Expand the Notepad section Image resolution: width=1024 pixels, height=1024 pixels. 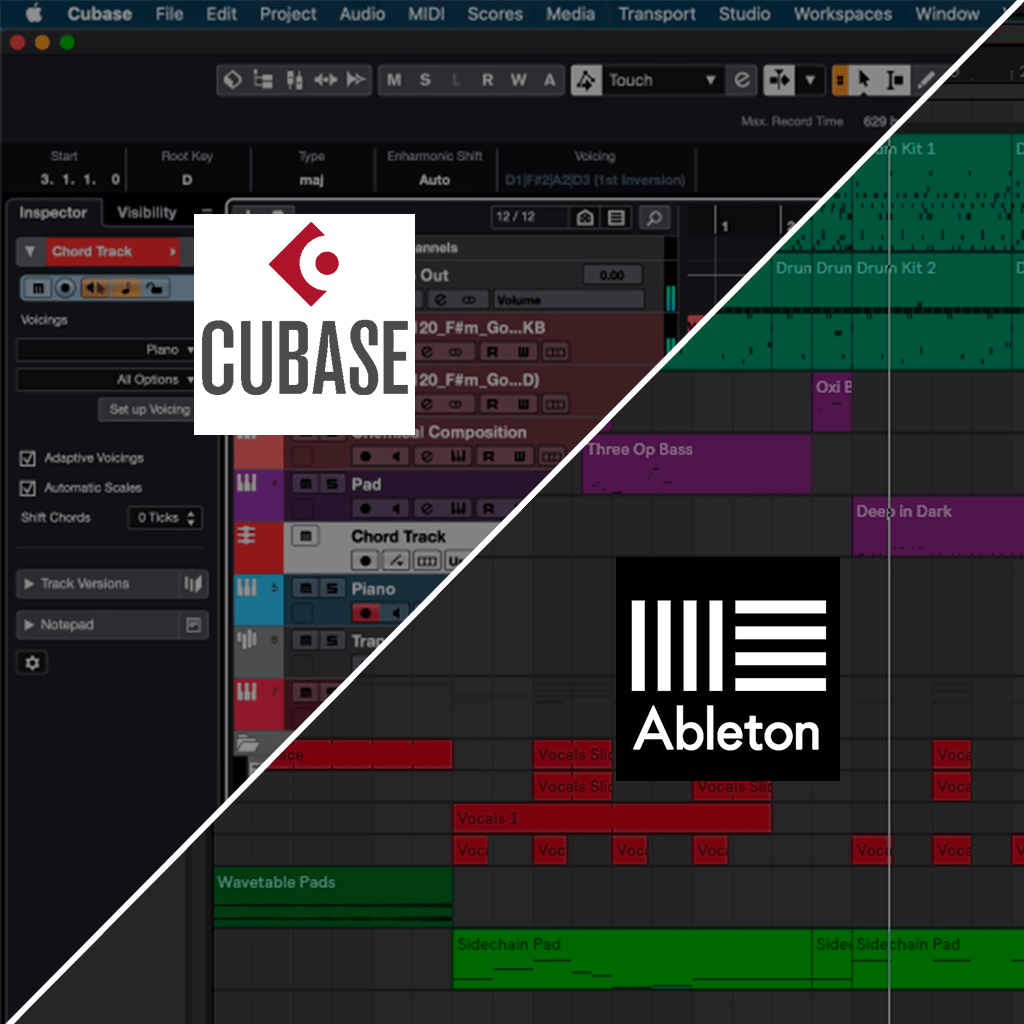click(x=29, y=625)
